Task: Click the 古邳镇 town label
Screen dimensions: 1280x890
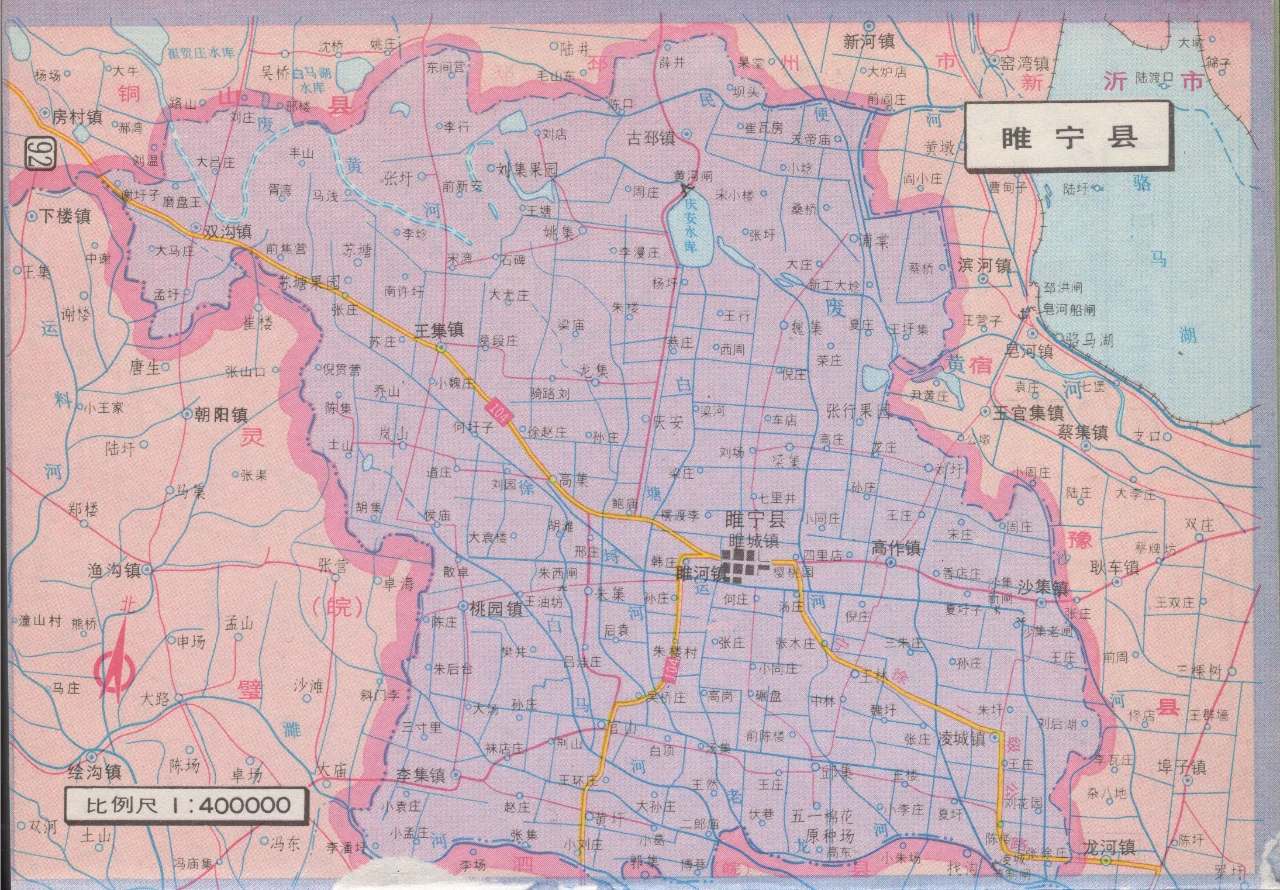Action: coord(650,139)
